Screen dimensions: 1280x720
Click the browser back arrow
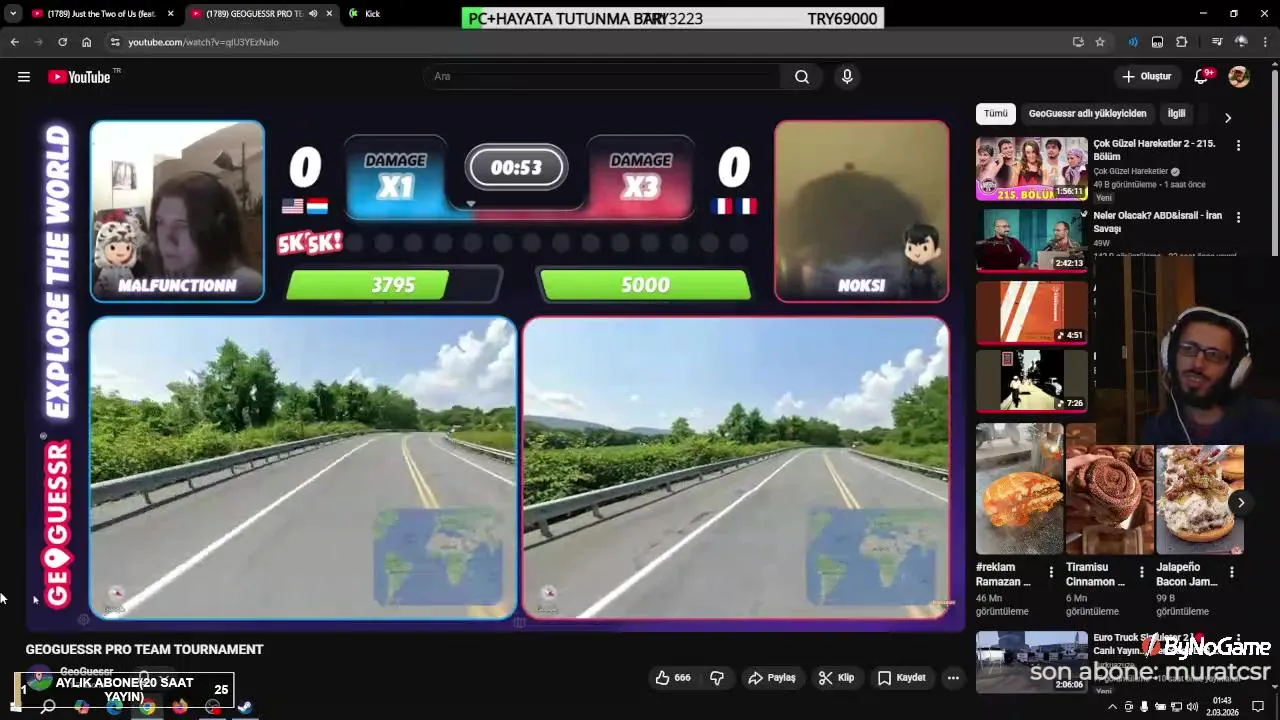pos(14,42)
